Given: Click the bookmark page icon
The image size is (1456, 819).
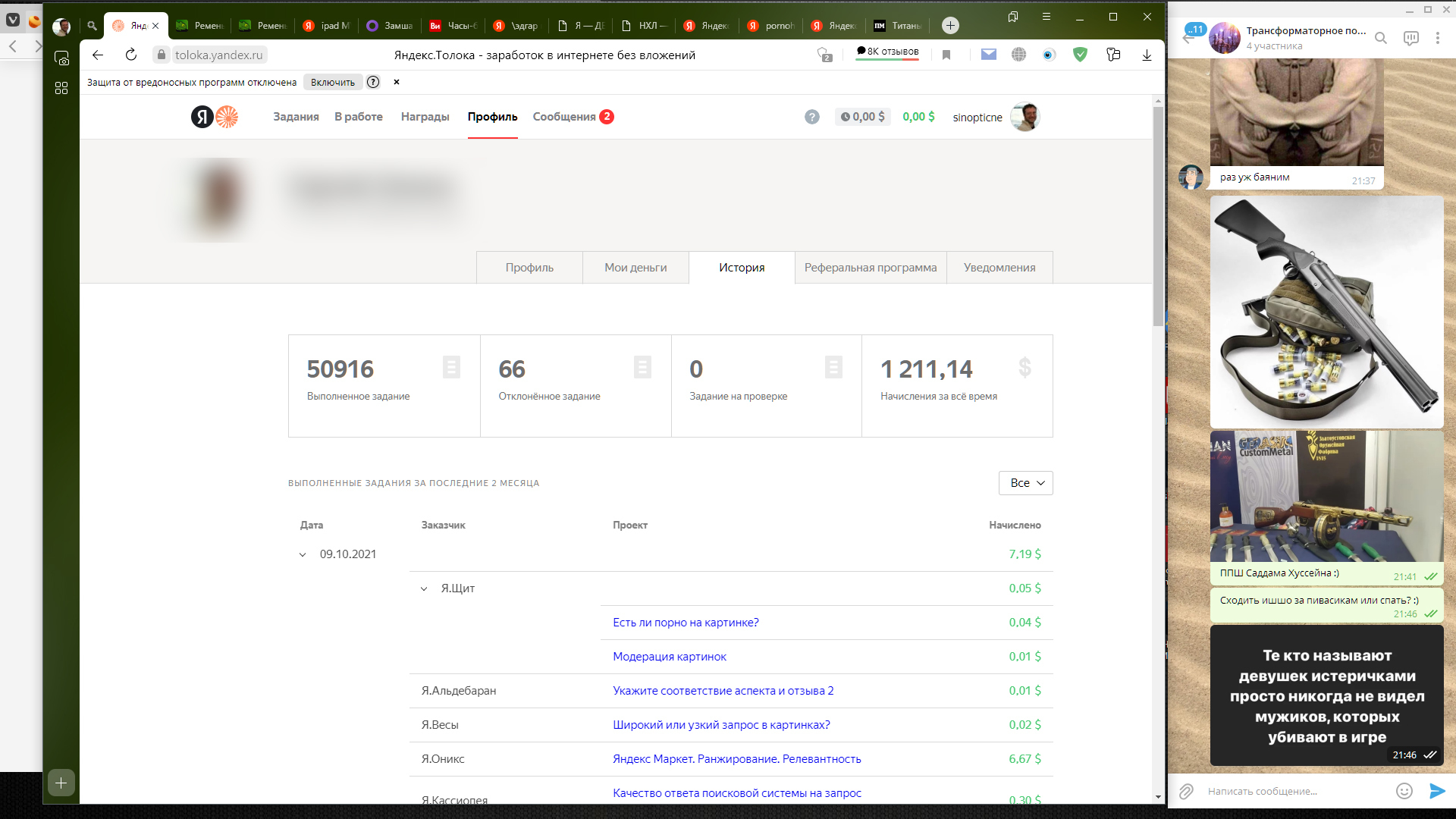Looking at the screenshot, I should tap(946, 55).
